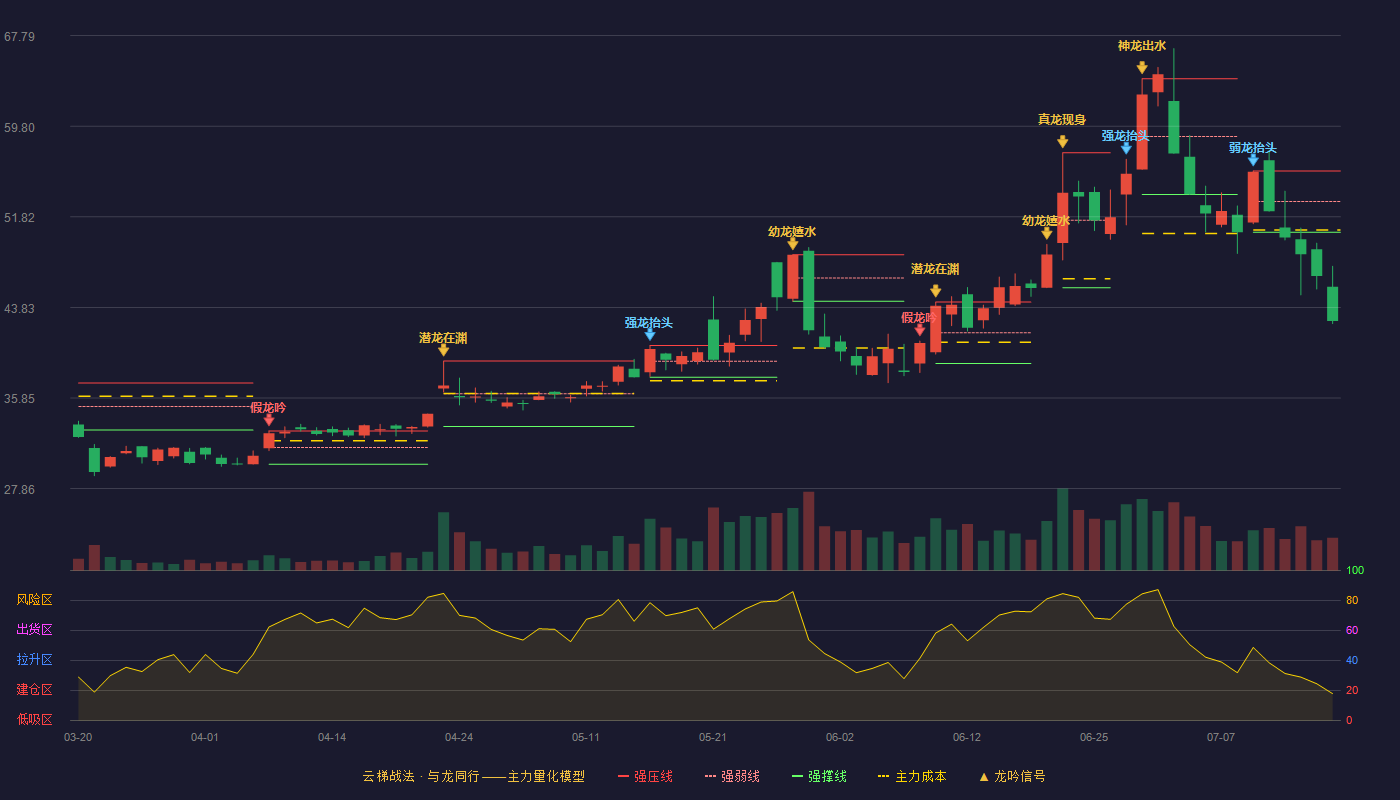Click the 潜龙在渊 arrow just before 04-24
The width and height of the screenshot is (1400, 800).
pos(443,350)
